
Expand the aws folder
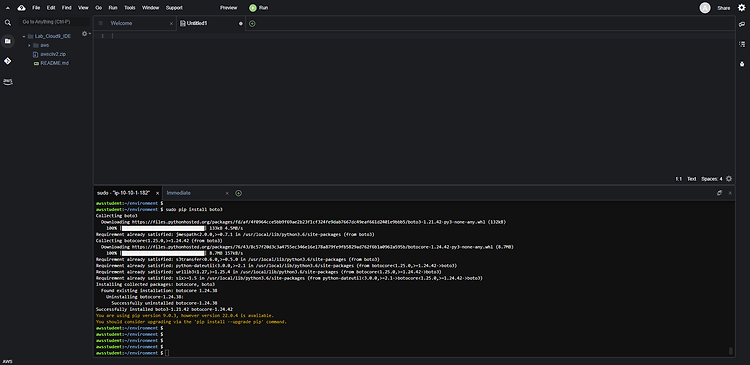point(29,45)
